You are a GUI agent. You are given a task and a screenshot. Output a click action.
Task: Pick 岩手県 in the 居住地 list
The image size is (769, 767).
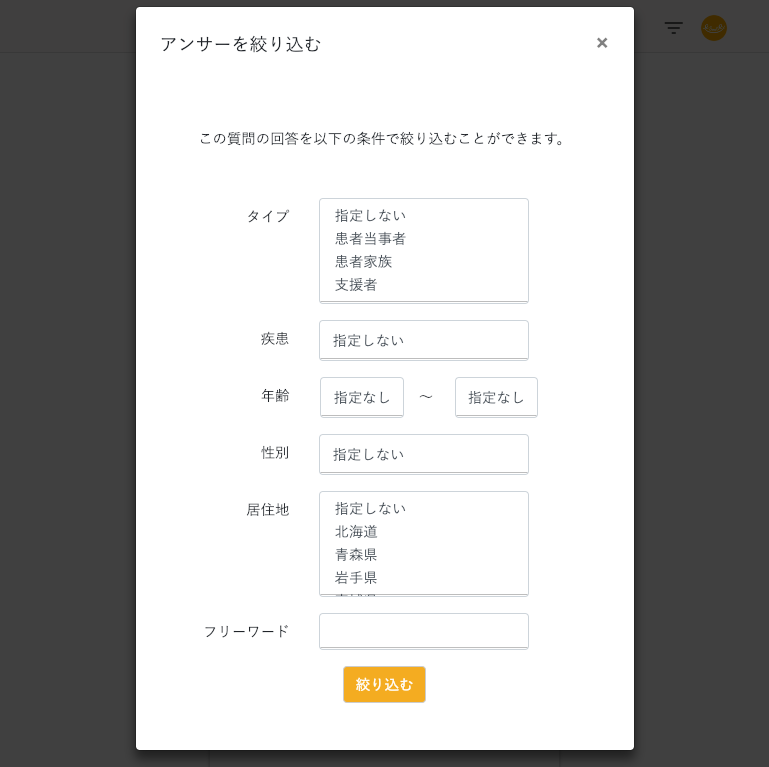pos(357,577)
